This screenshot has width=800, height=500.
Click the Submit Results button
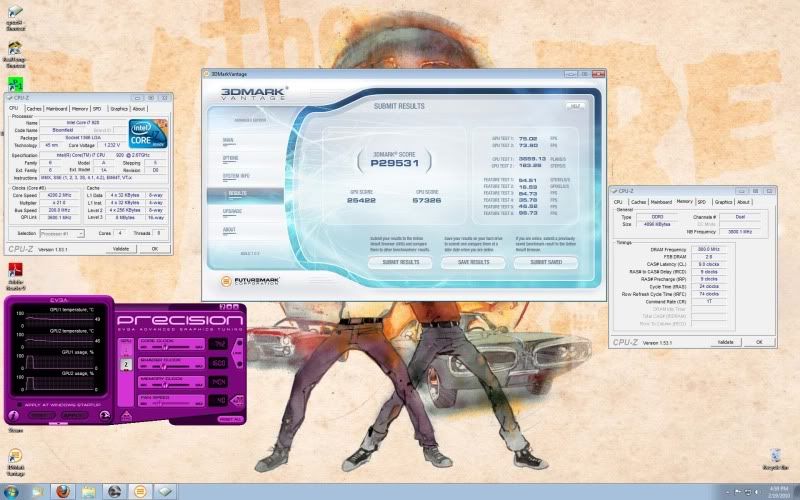coord(400,262)
